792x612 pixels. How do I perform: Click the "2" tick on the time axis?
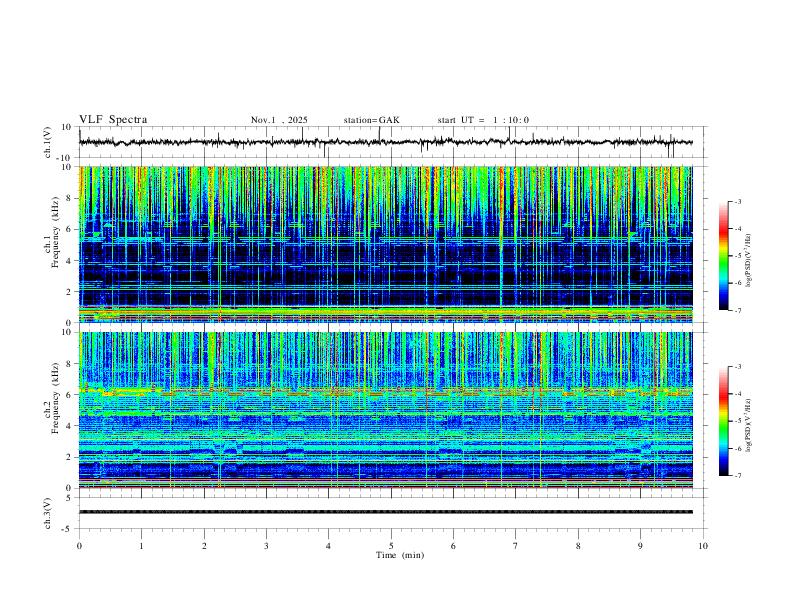click(x=204, y=546)
